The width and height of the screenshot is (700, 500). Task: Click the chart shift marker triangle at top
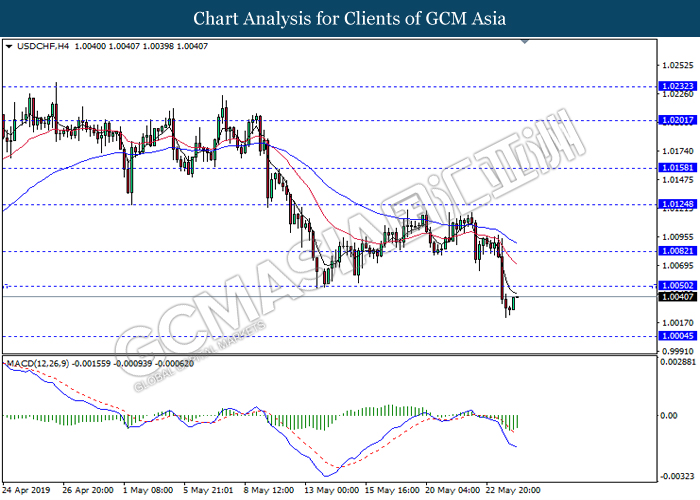point(525,42)
